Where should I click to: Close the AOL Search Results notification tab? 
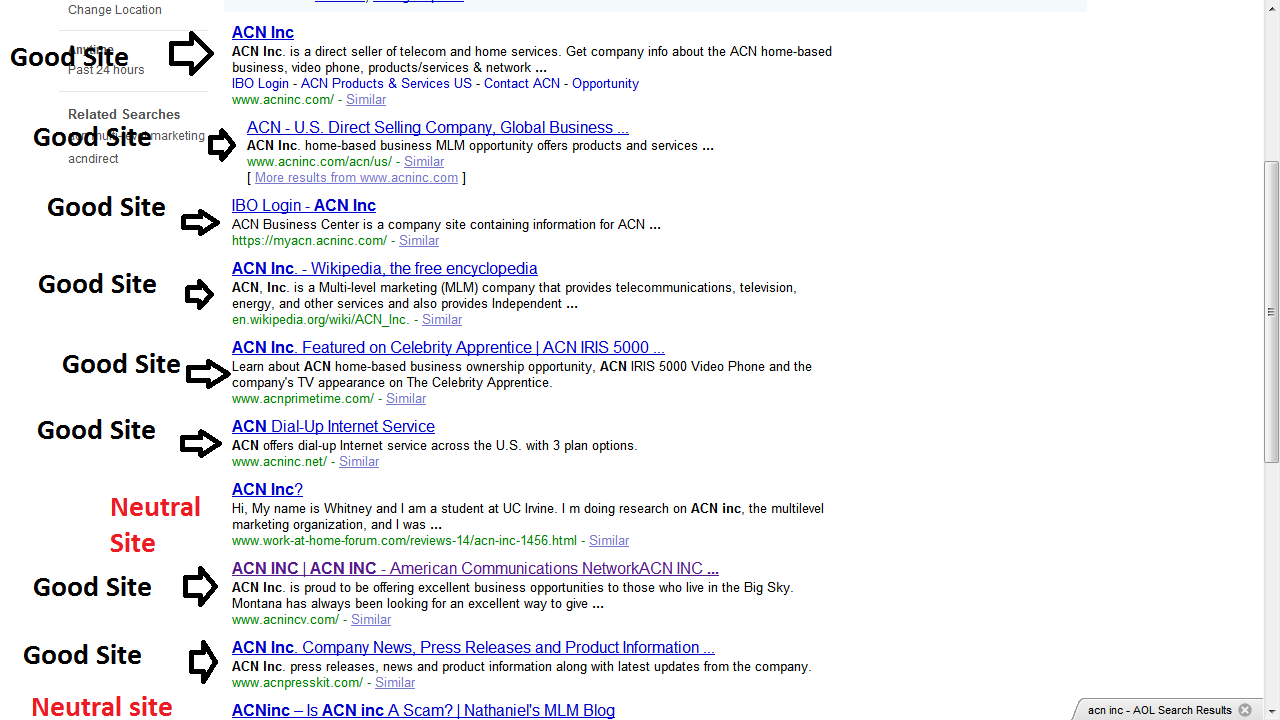(1245, 710)
